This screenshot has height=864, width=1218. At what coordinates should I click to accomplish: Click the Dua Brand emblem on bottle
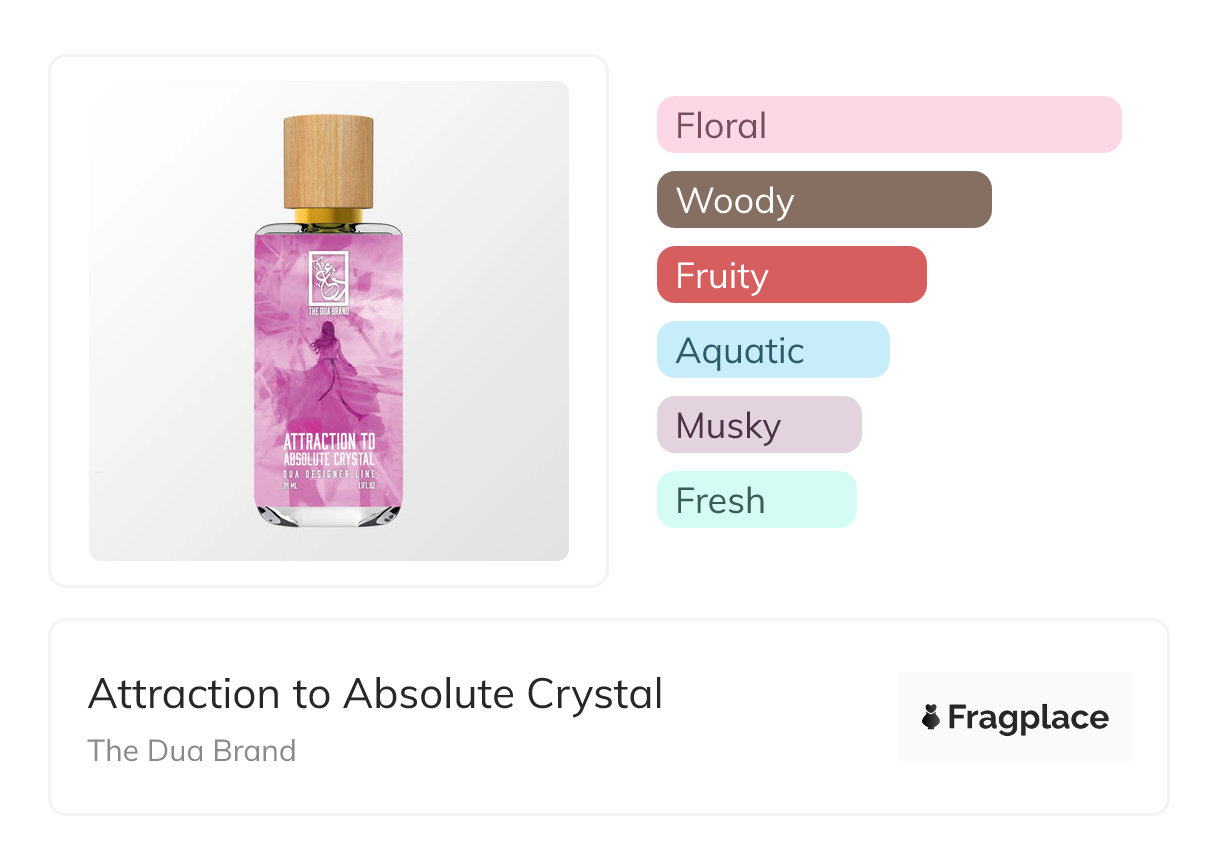[328, 277]
